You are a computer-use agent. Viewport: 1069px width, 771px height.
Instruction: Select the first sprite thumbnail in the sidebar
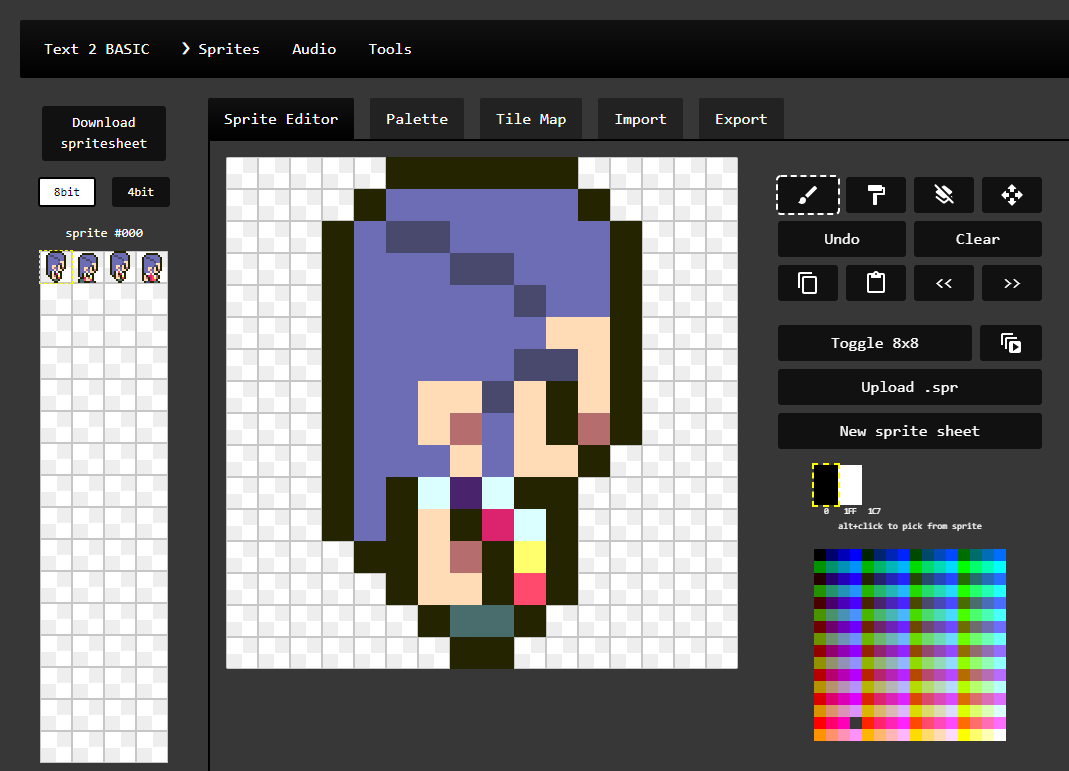pos(56,266)
